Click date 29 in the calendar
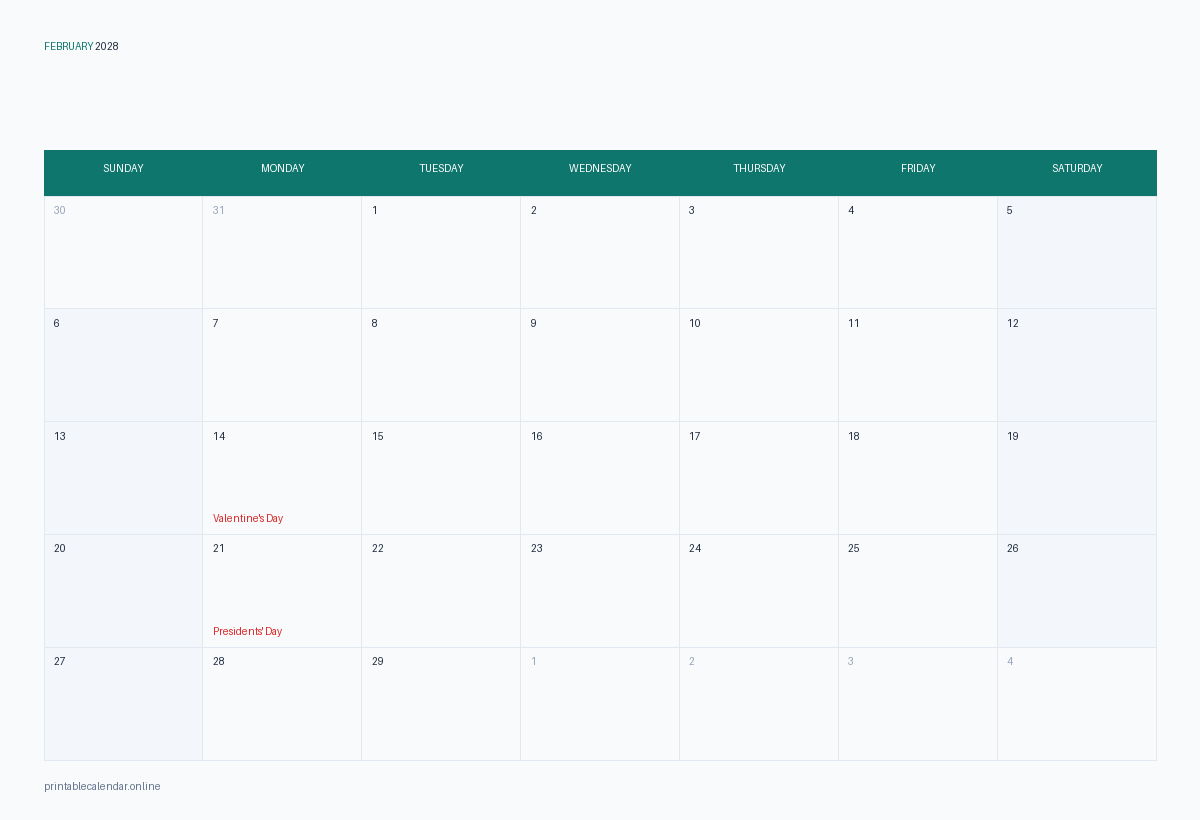This screenshot has height=820, width=1200. pos(441,704)
